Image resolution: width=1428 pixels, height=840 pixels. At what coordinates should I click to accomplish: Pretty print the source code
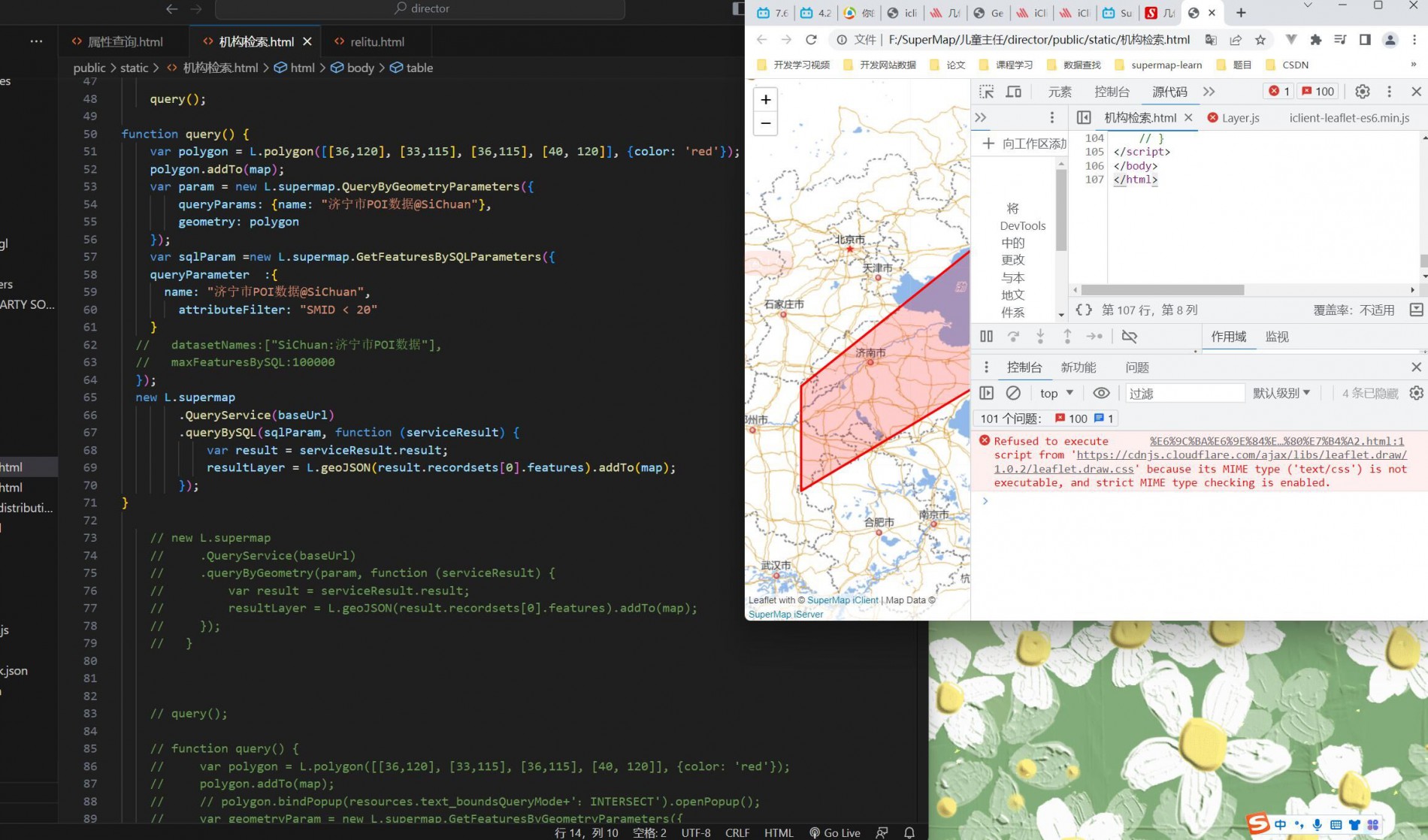(x=1084, y=310)
